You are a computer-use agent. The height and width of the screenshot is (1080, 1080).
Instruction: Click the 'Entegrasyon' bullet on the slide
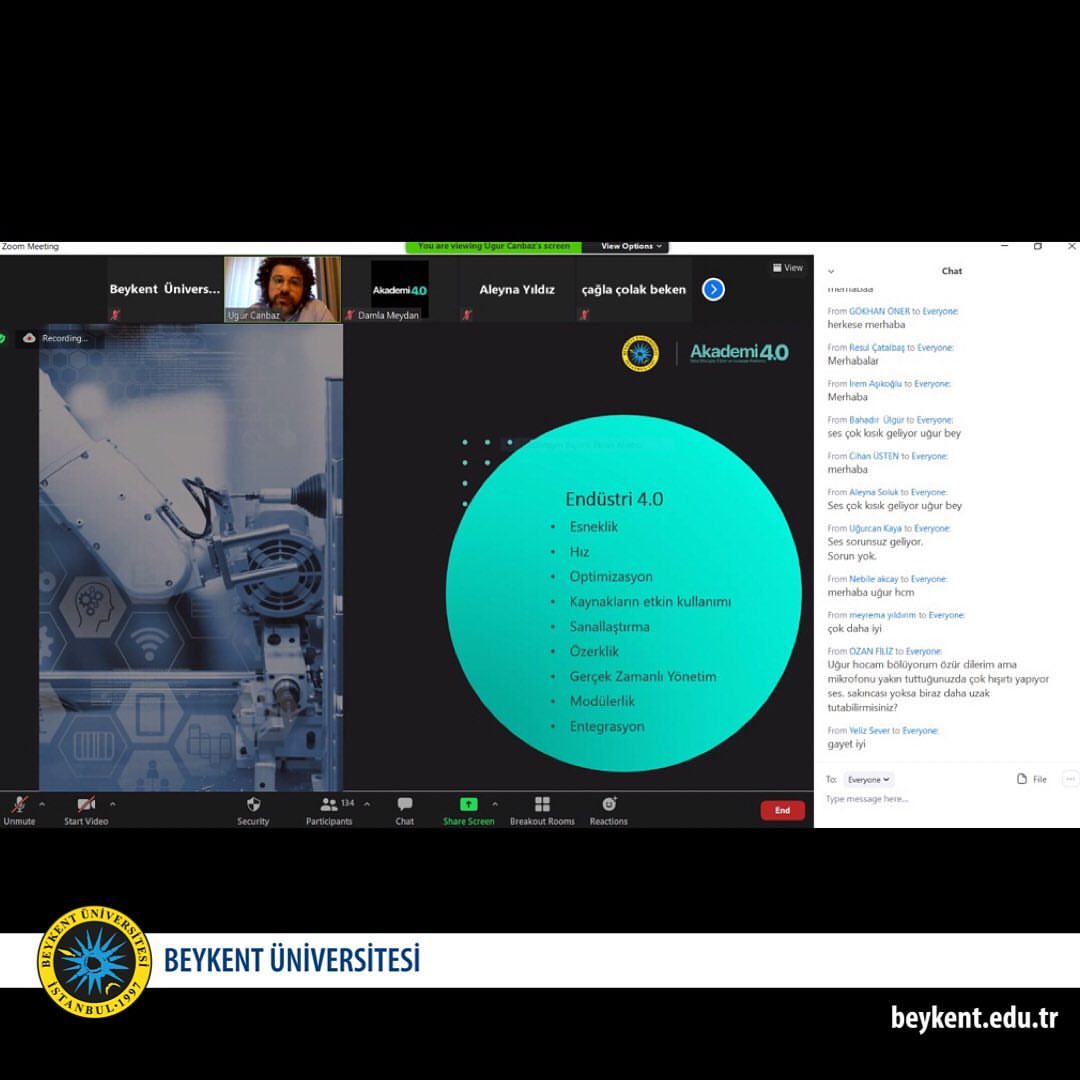607,727
